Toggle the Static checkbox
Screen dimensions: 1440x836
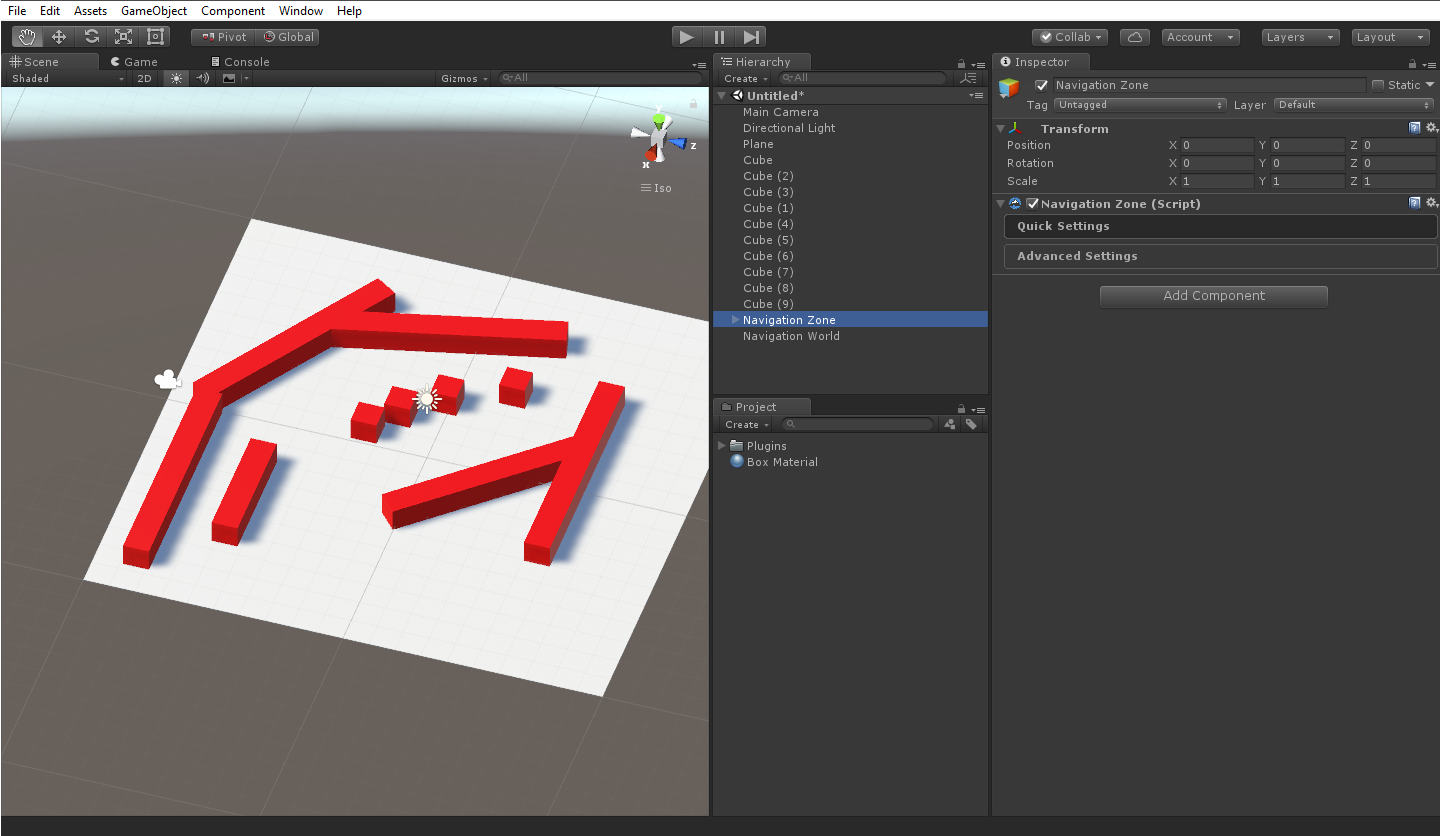coord(1378,85)
